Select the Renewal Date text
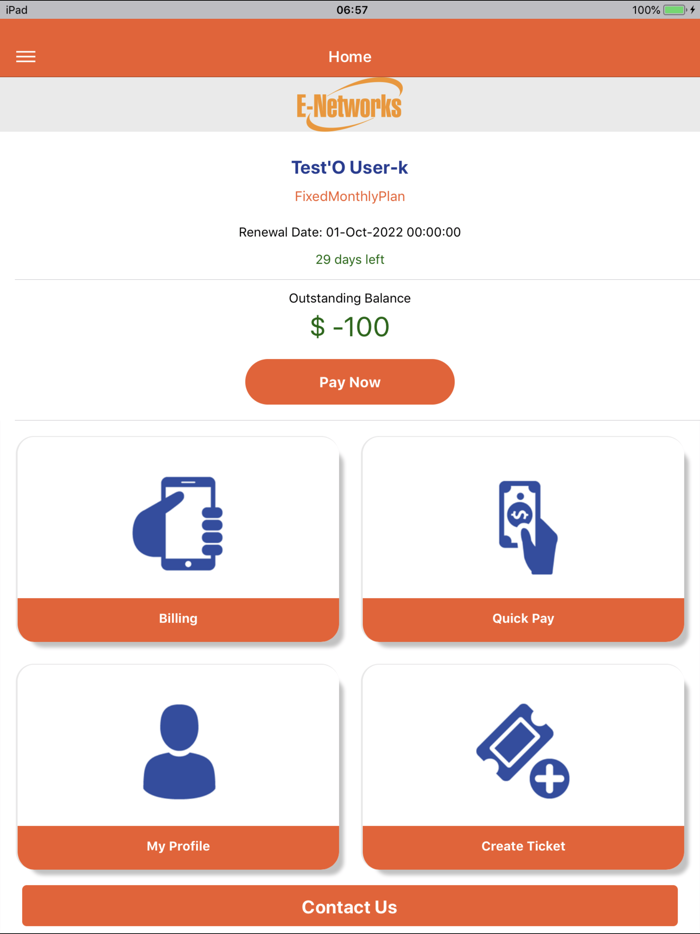 pyautogui.click(x=349, y=231)
